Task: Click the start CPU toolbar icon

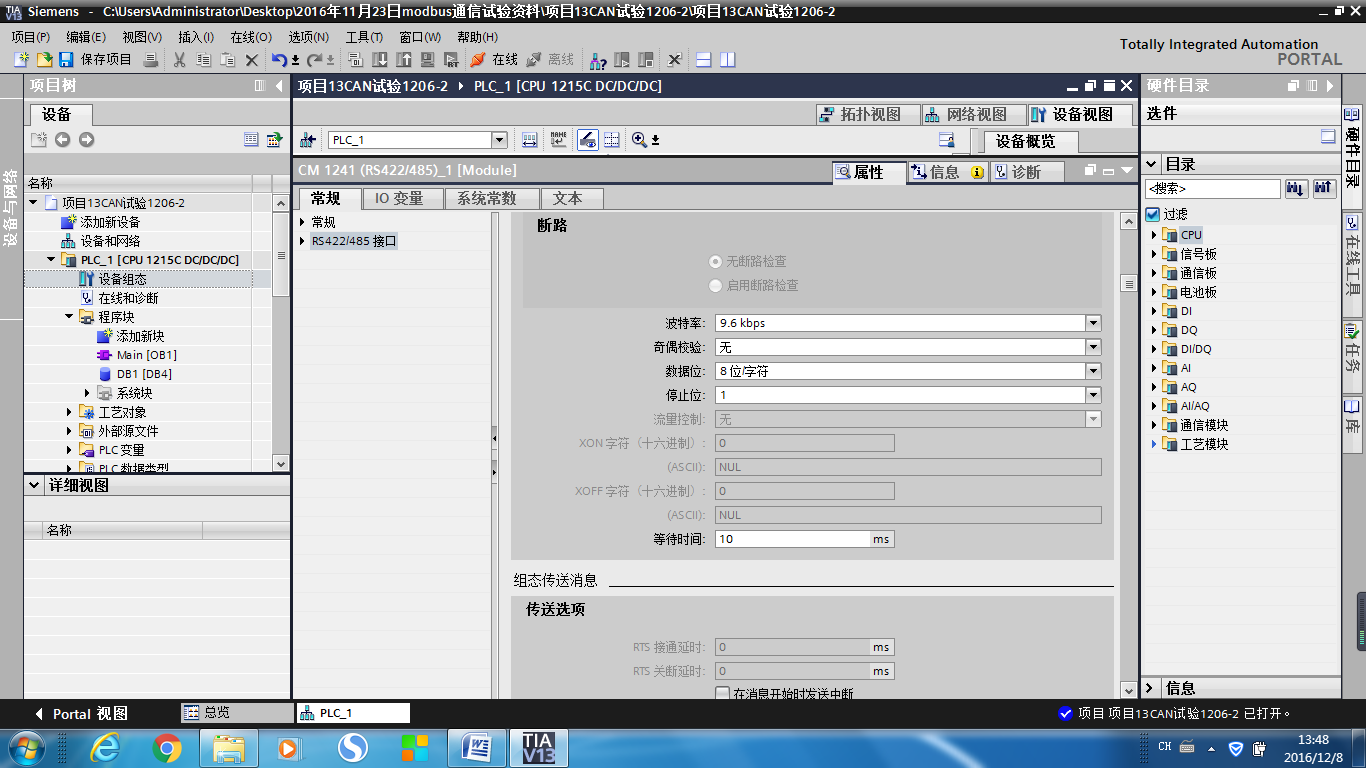Action: pos(622,60)
